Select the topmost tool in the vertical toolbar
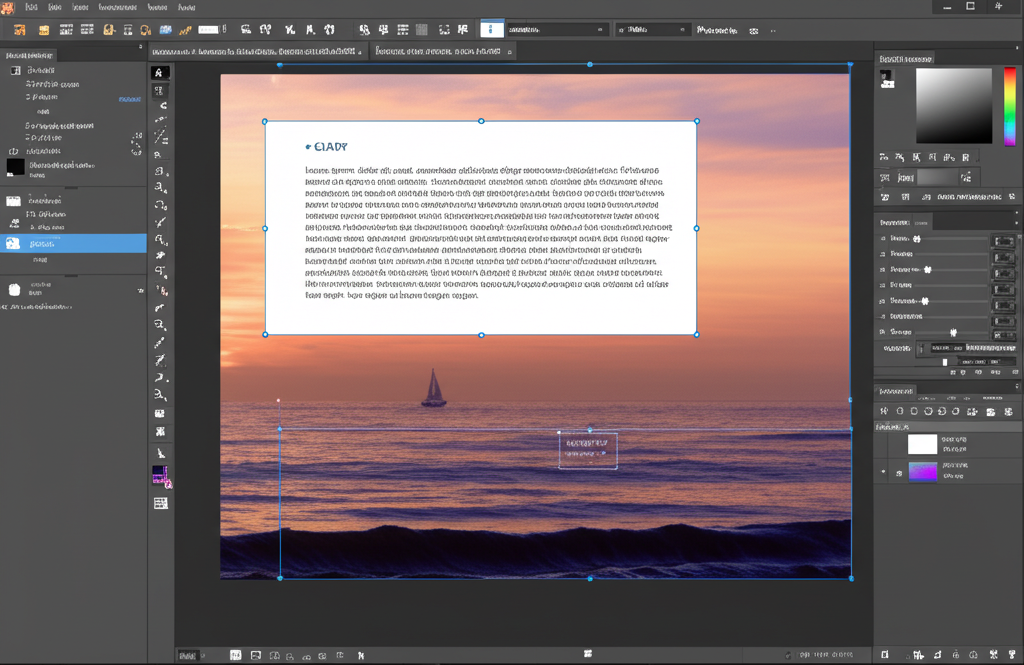This screenshot has width=1024, height=665. 160,72
